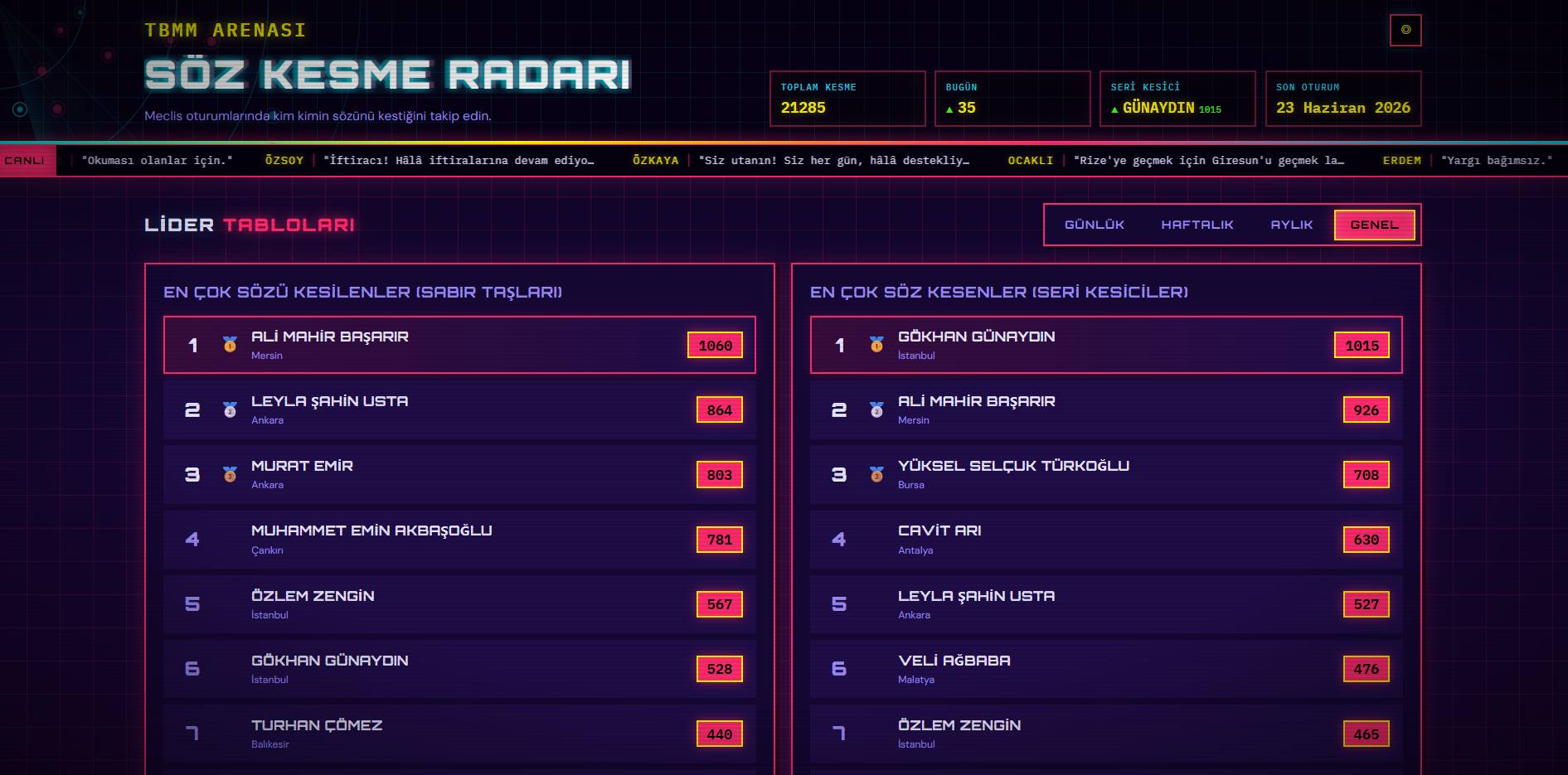
Task: Select Ali Mahir Başarır row with score 926
Action: (x=1106, y=409)
